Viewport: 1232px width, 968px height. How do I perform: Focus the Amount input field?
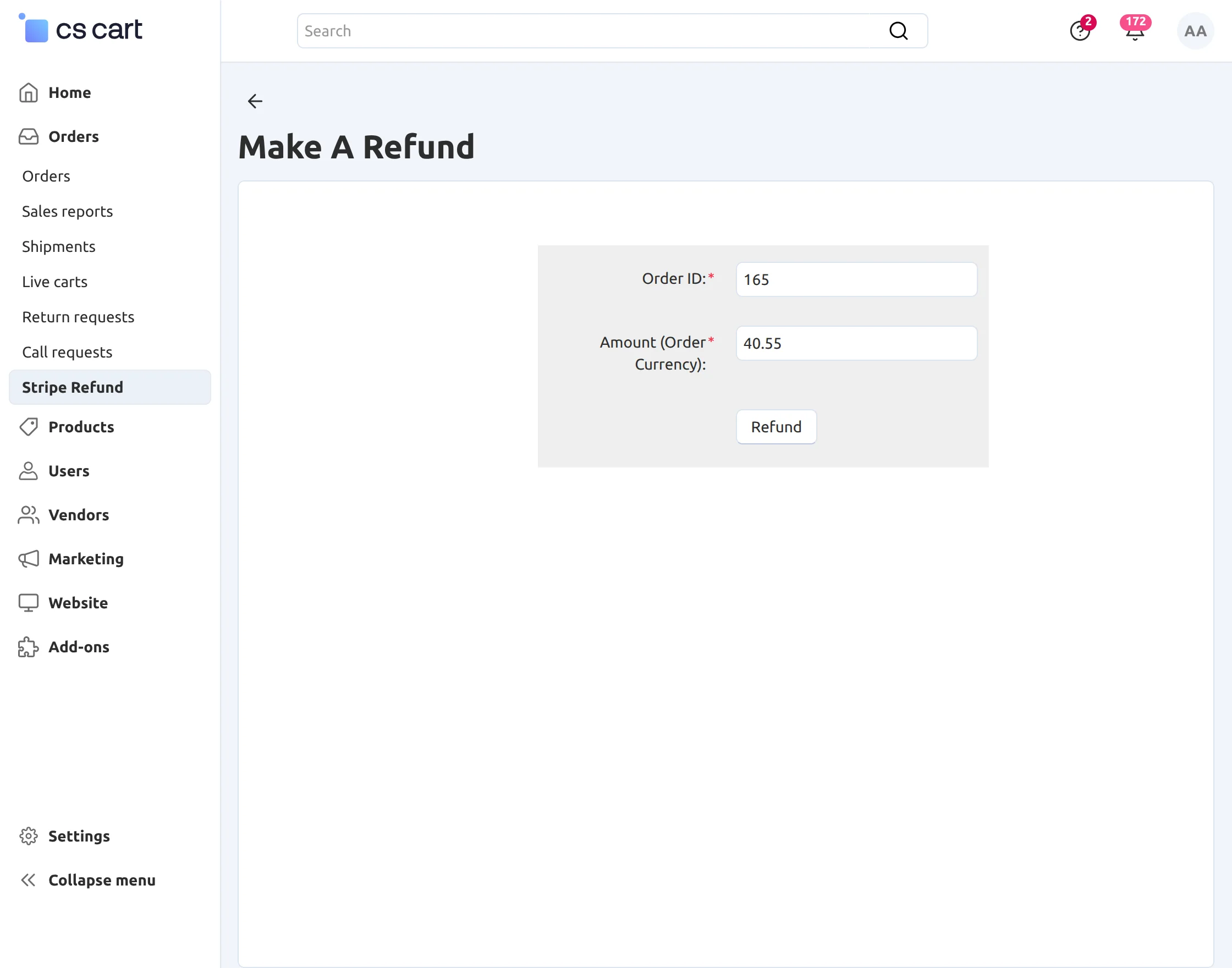[856, 343]
